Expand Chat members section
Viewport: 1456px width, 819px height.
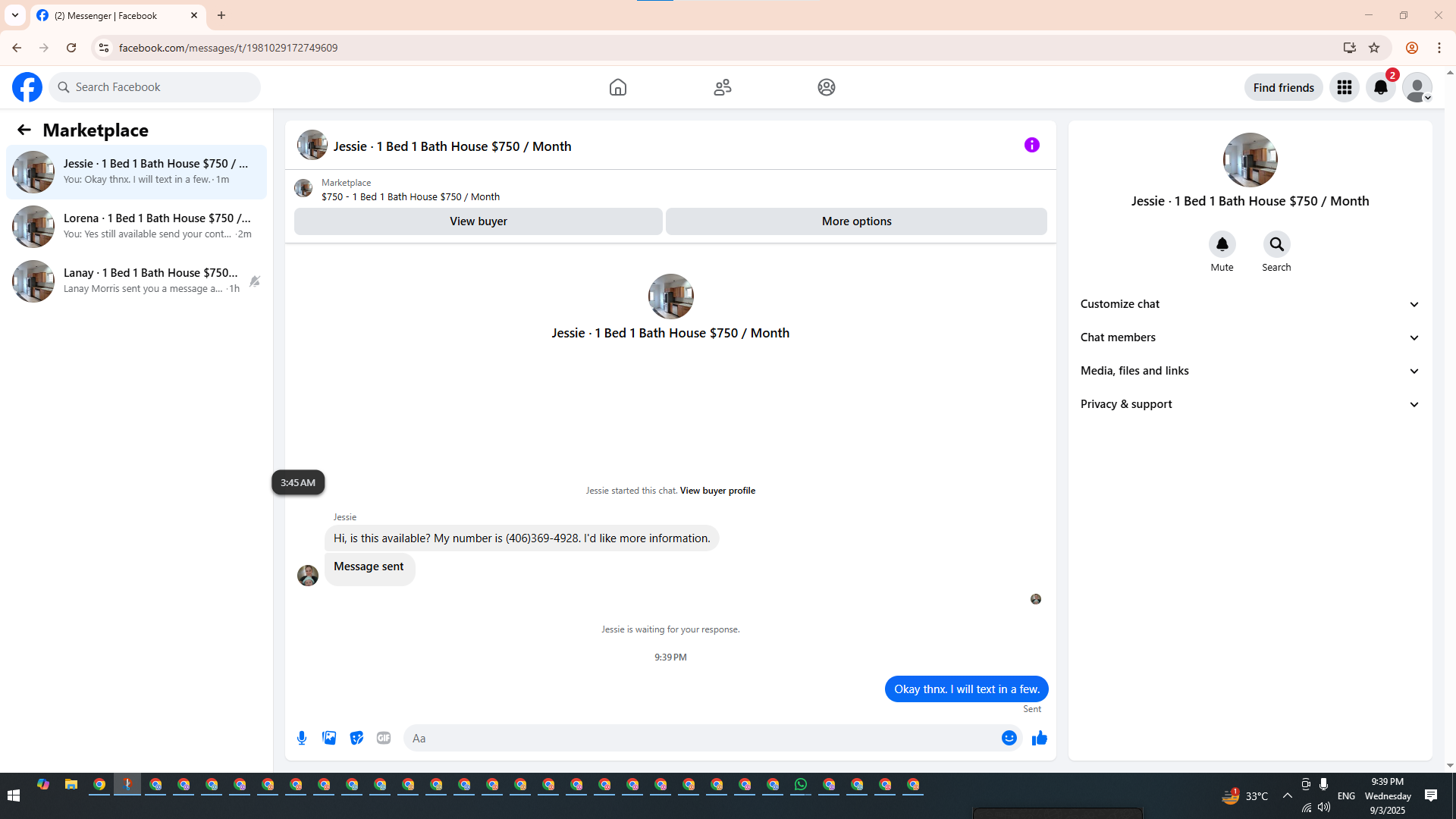point(1250,337)
